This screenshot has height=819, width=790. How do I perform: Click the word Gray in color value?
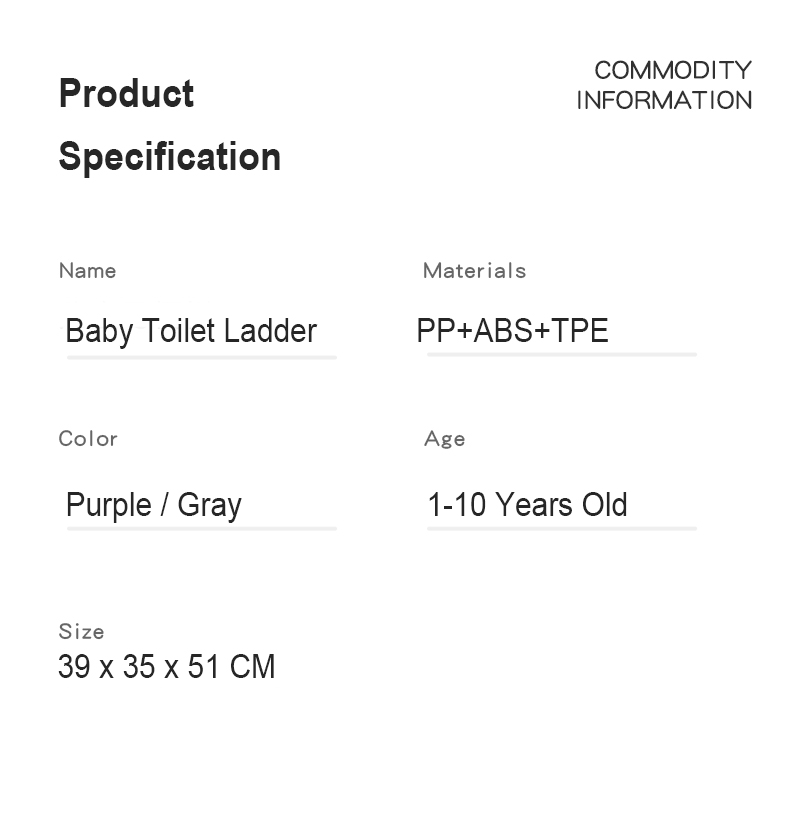point(209,505)
